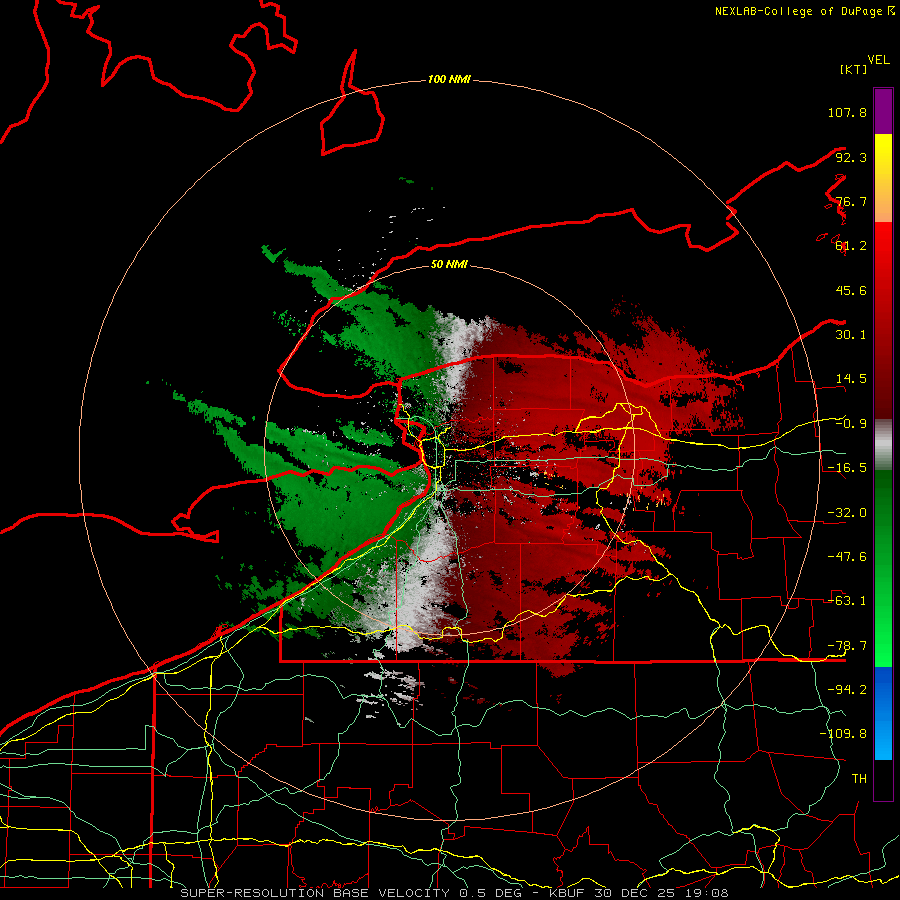Click the 50 NMI range ring label
900x900 pixels.
(449, 264)
